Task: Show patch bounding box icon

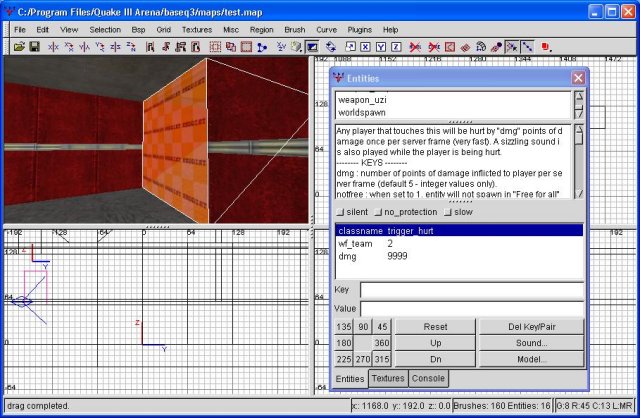Action: [x=450, y=47]
